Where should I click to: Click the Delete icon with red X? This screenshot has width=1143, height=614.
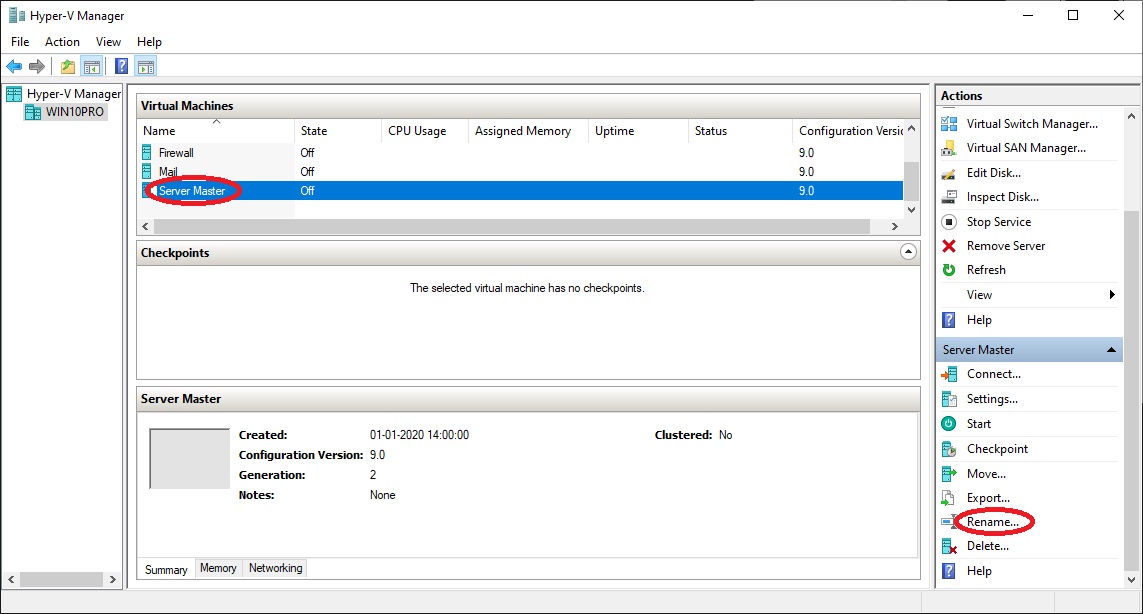949,546
